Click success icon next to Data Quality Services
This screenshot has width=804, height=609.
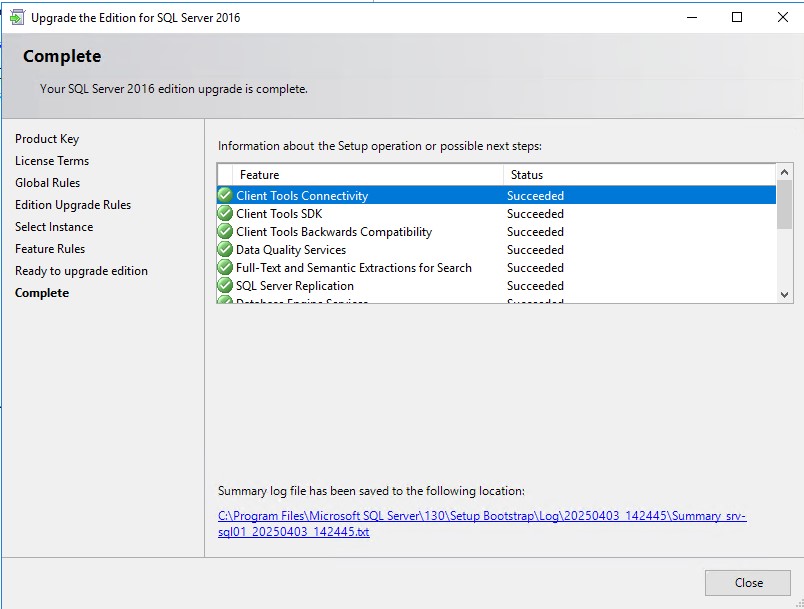[x=225, y=250]
